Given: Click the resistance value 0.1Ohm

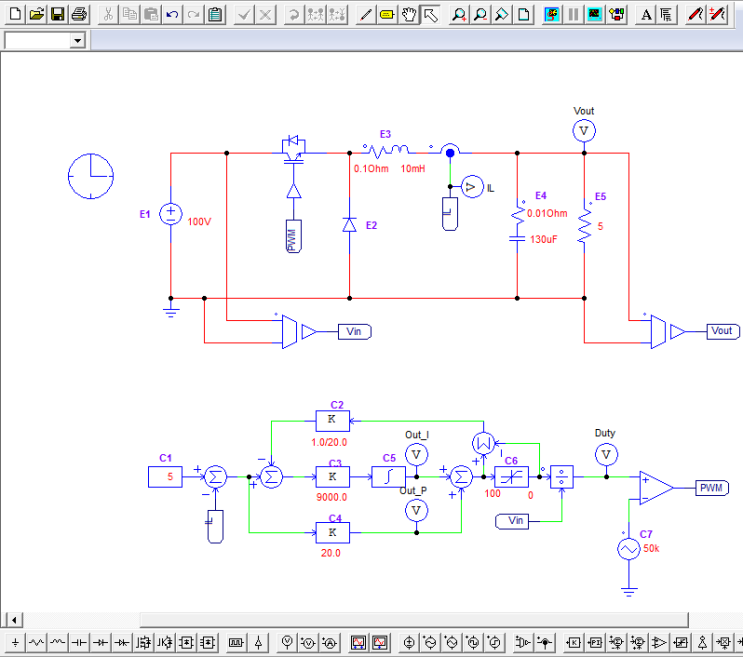Looking at the screenshot, I should click(371, 169).
